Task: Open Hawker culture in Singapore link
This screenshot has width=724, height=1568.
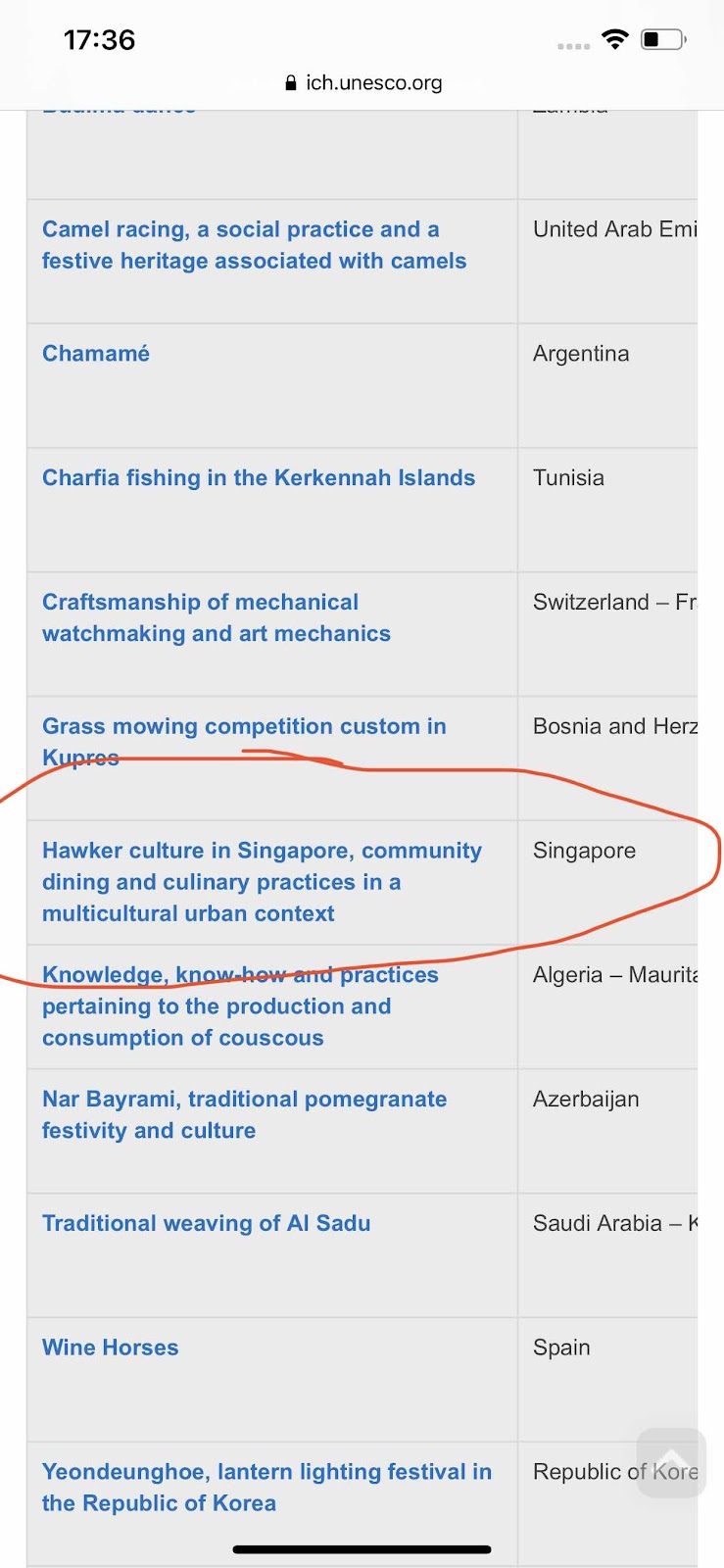Action: click(x=262, y=882)
